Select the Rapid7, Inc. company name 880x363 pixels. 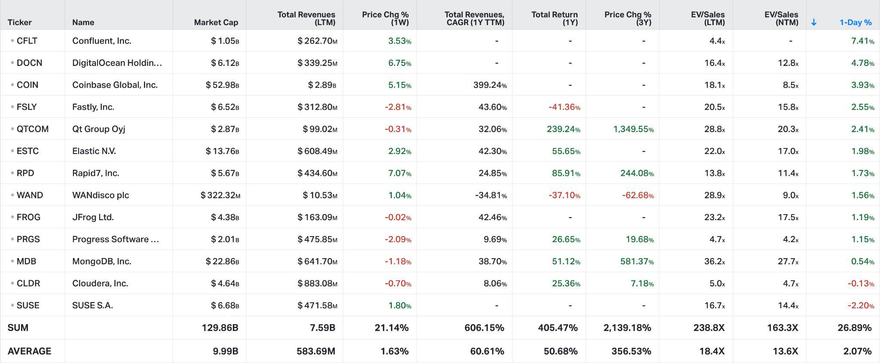click(x=96, y=173)
